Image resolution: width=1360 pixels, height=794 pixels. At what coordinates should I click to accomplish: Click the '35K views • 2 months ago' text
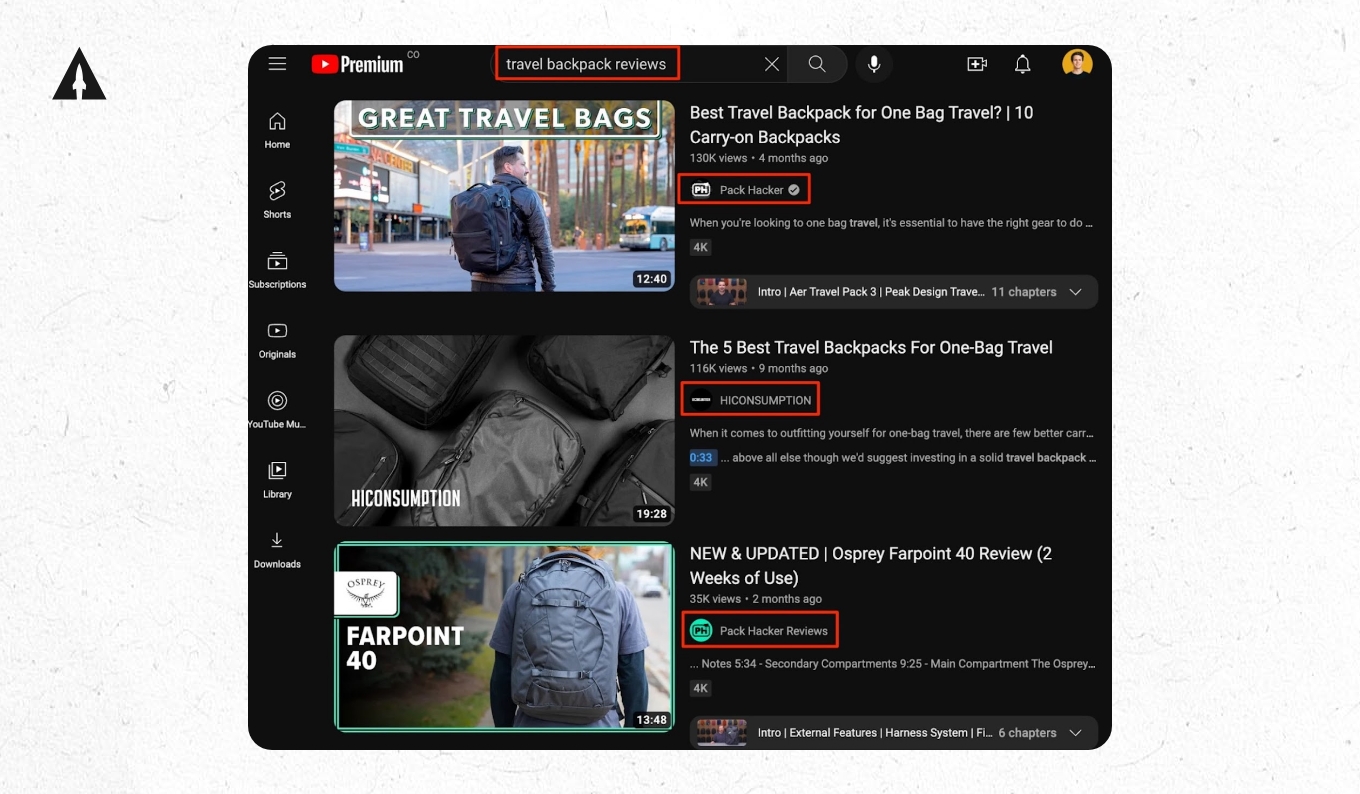756,599
